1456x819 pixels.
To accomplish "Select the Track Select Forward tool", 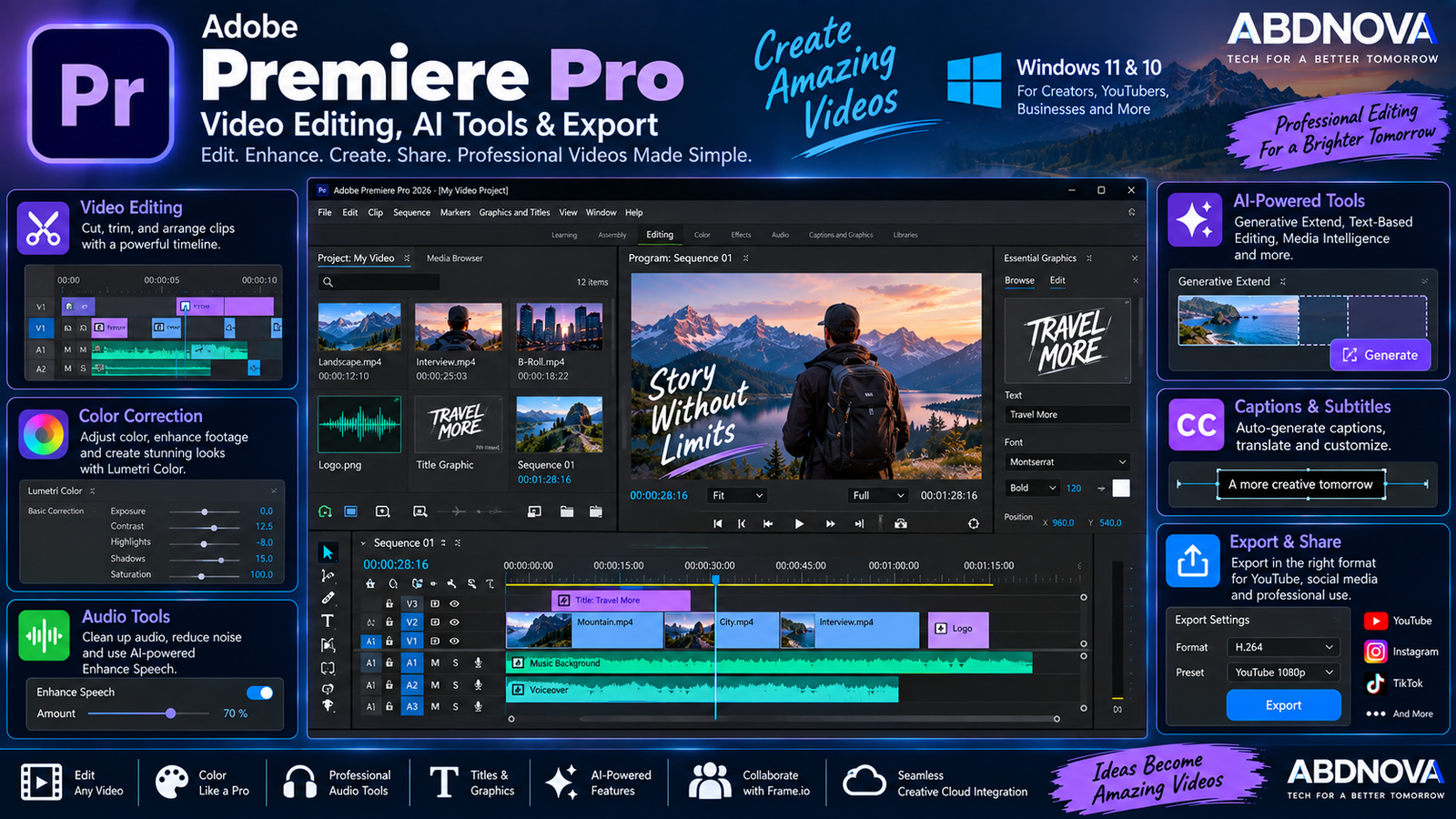I will click(x=328, y=575).
